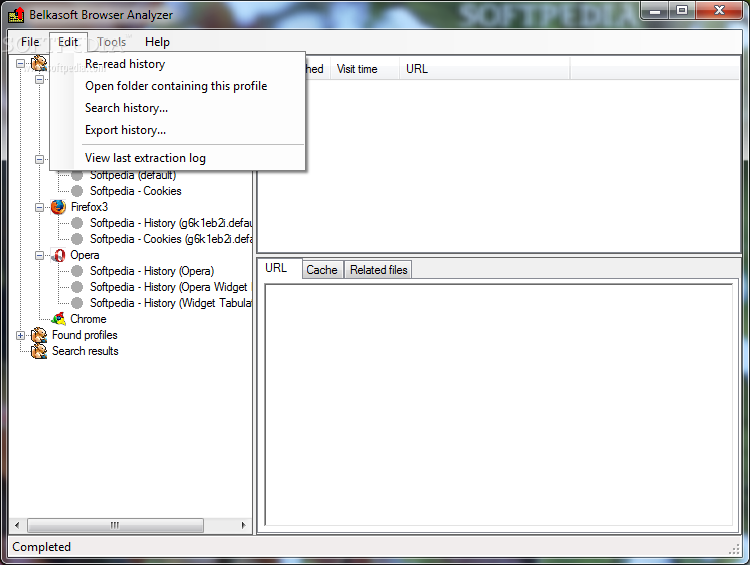Image resolution: width=750 pixels, height=565 pixels.
Task: Choose Search history...
Action: tap(177, 108)
